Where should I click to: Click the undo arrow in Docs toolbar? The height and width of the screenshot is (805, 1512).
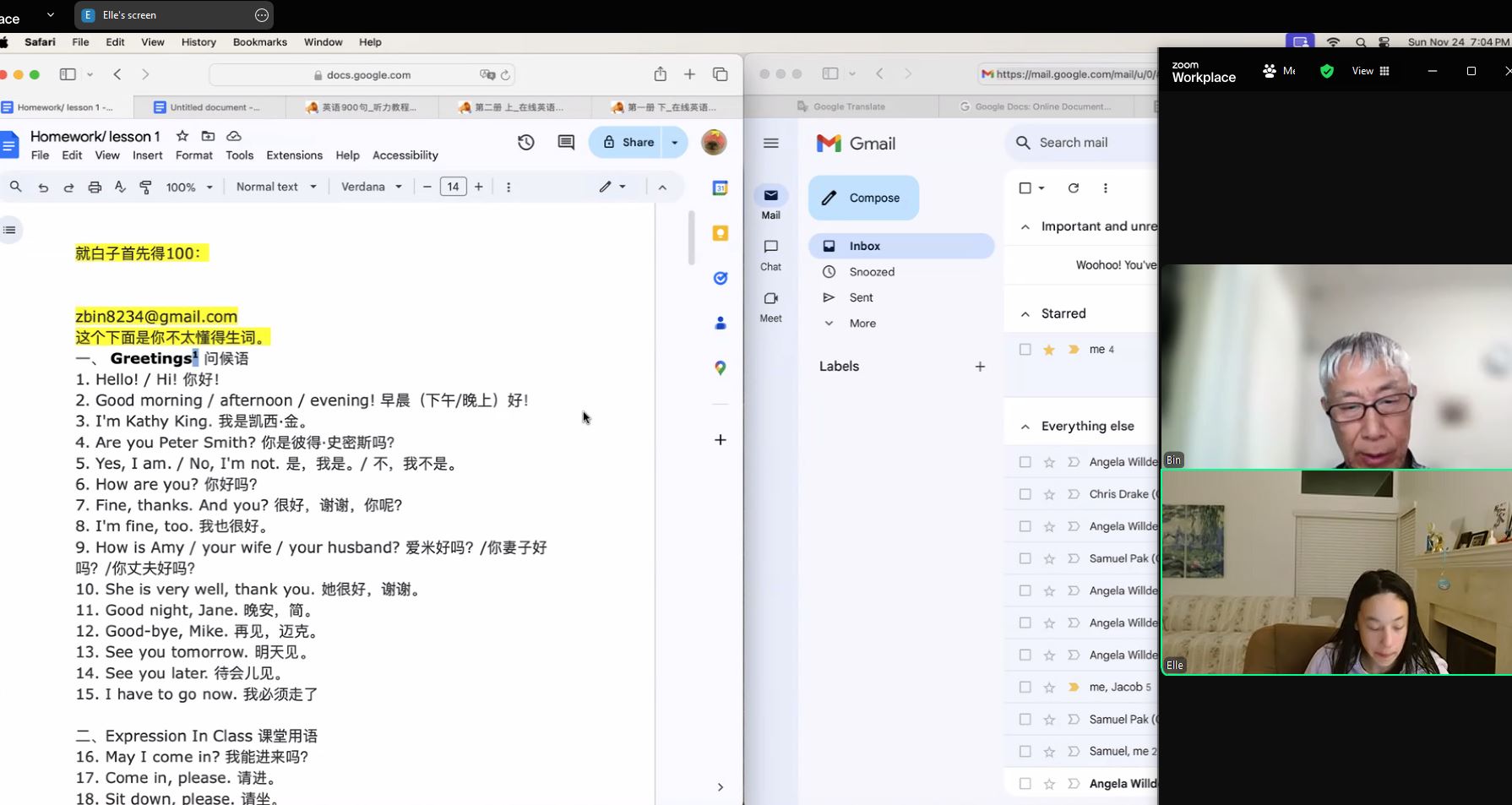43,188
